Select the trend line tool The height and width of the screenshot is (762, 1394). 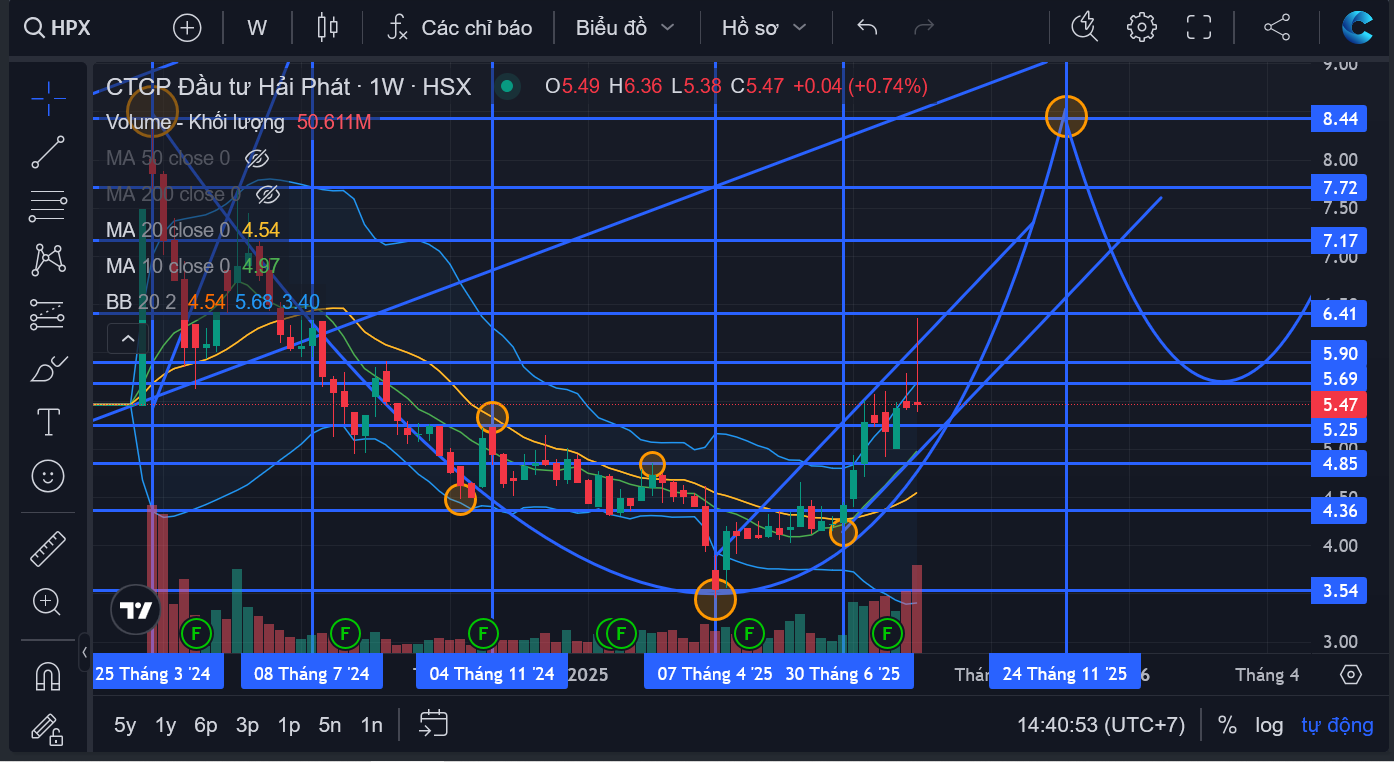(x=48, y=152)
